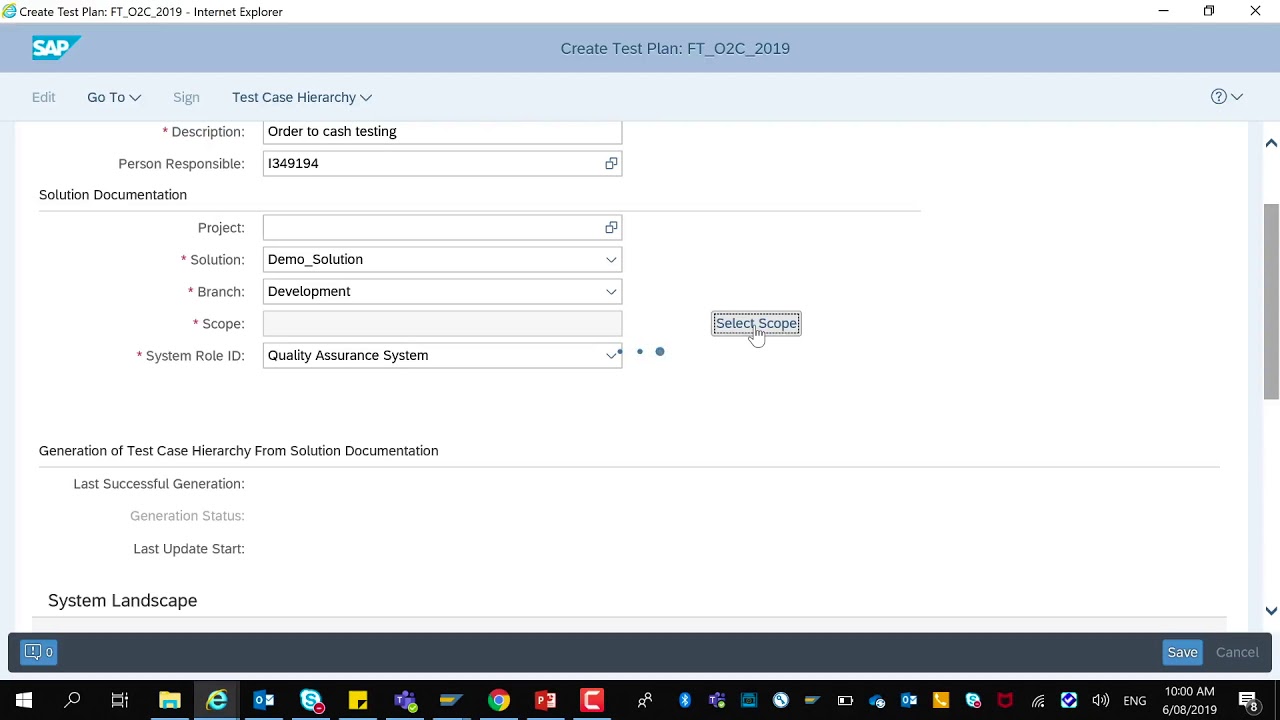Click the volume speaker tray icon

[x=1101, y=700]
